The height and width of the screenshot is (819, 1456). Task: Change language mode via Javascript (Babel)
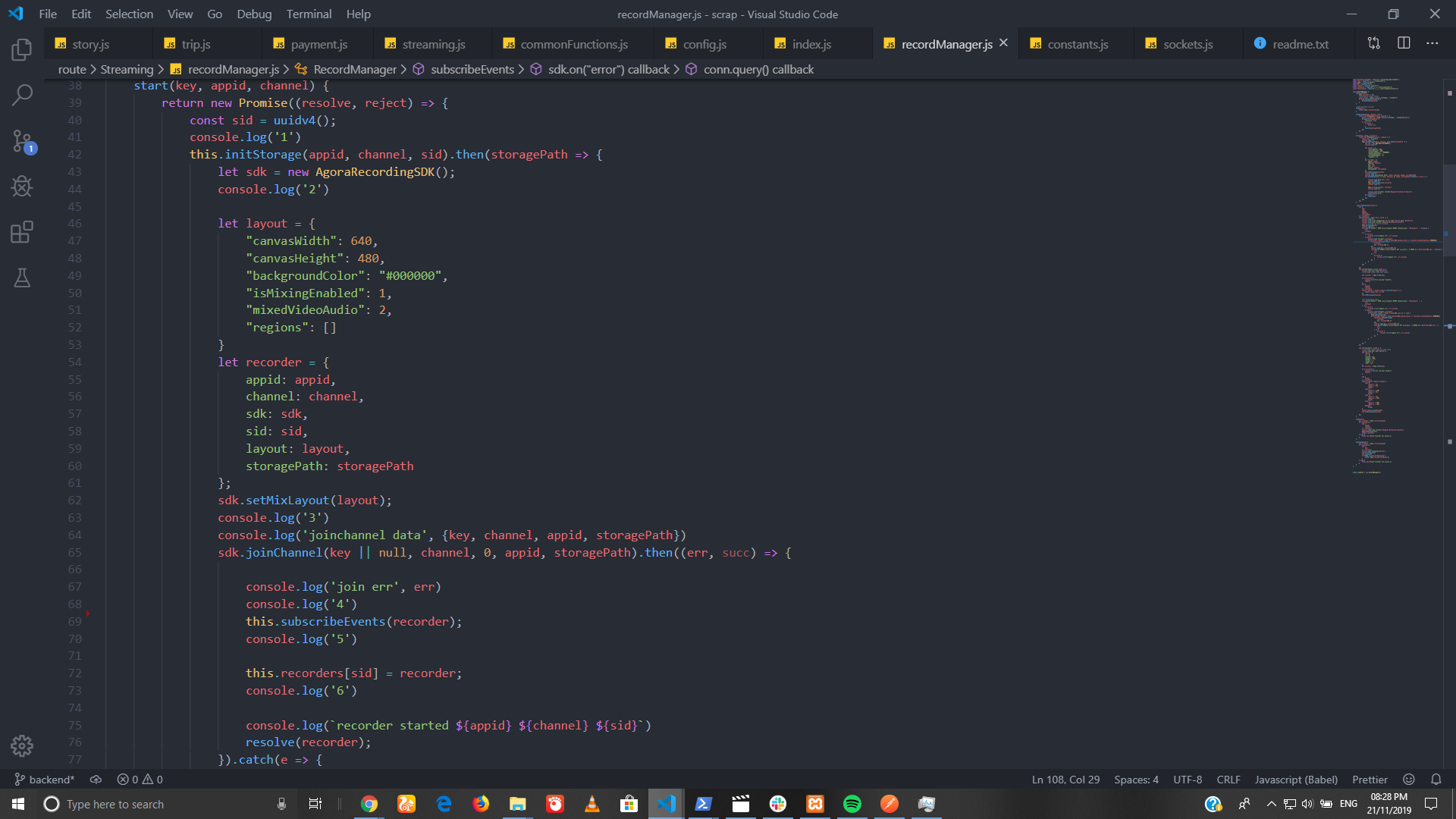(x=1296, y=779)
